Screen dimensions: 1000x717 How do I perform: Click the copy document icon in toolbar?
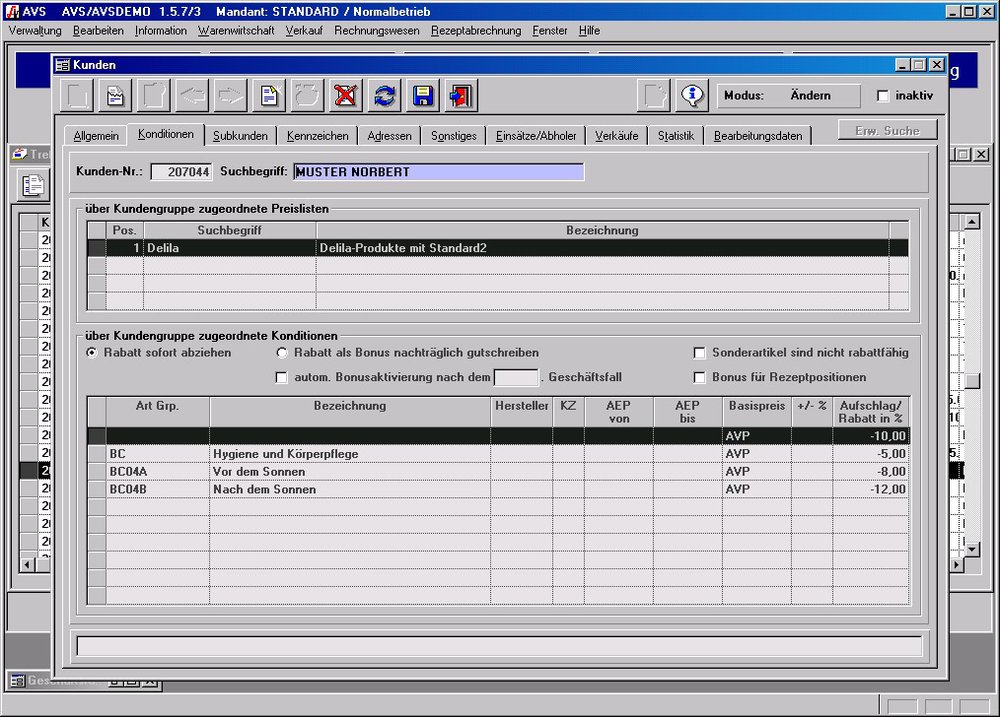point(269,96)
